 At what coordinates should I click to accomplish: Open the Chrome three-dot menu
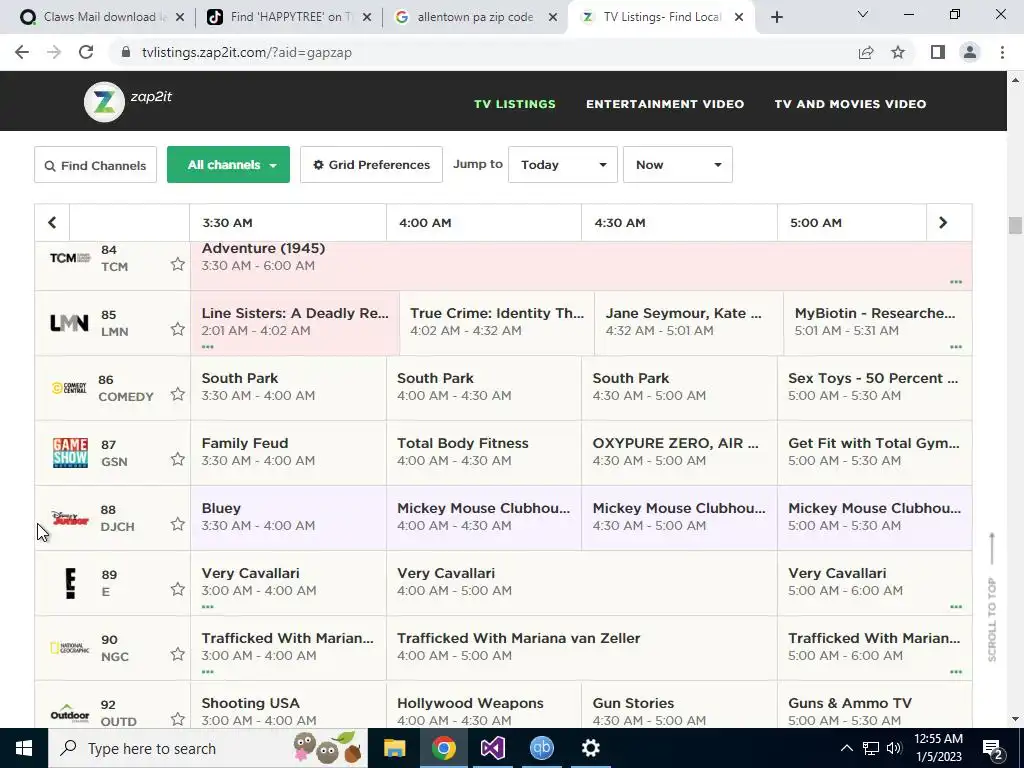click(1002, 52)
